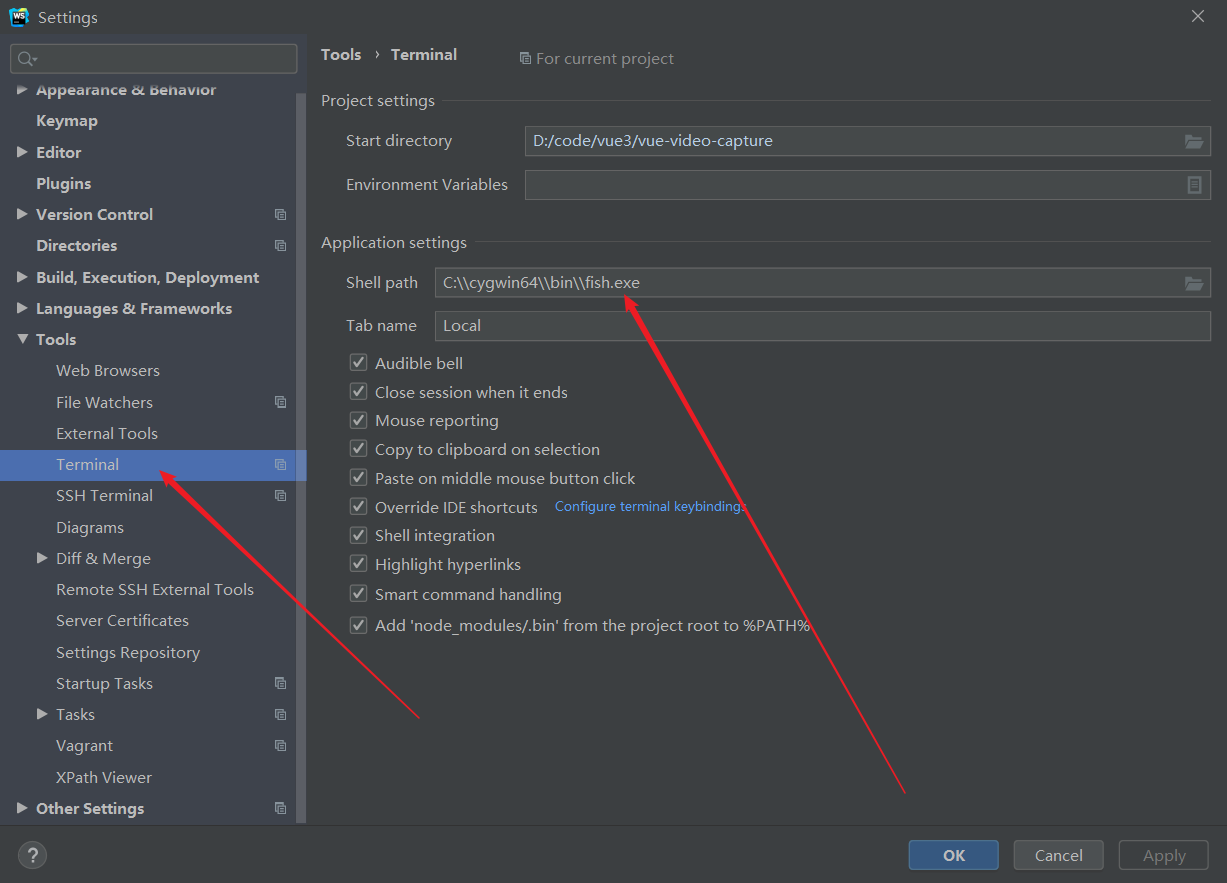The image size is (1227, 883).
Task: Uncheck Copy to clipboard on selection
Action: (x=358, y=449)
